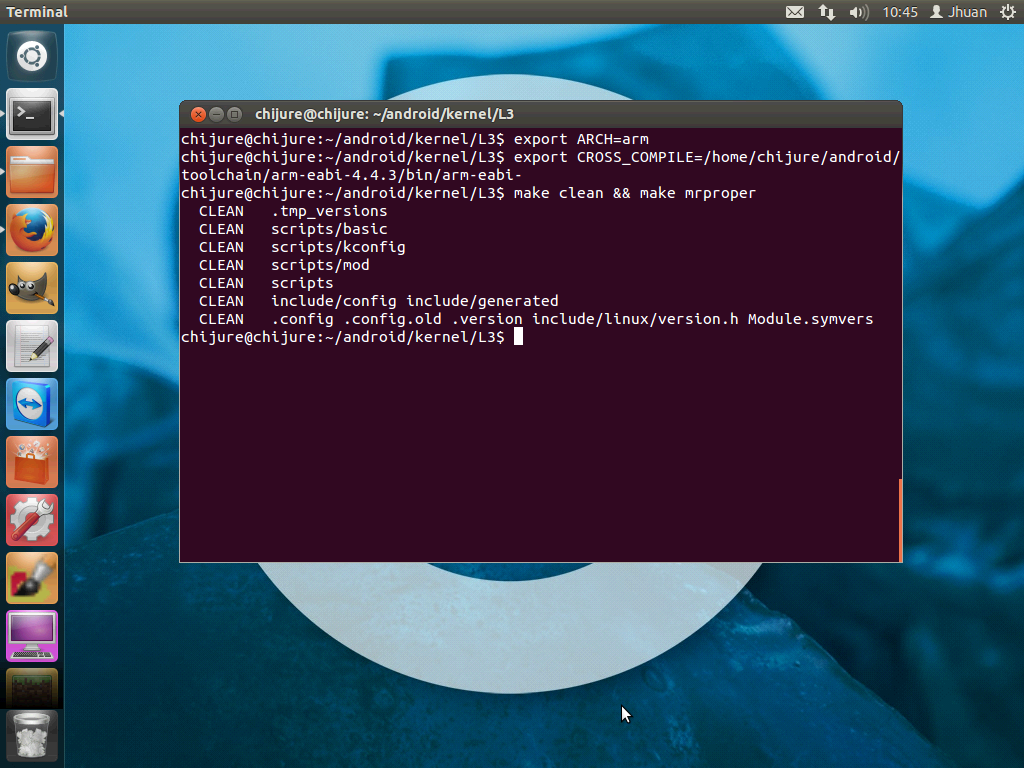Image resolution: width=1024 pixels, height=768 pixels.
Task: Open the messaging envelope menu
Action: pyautogui.click(x=795, y=11)
